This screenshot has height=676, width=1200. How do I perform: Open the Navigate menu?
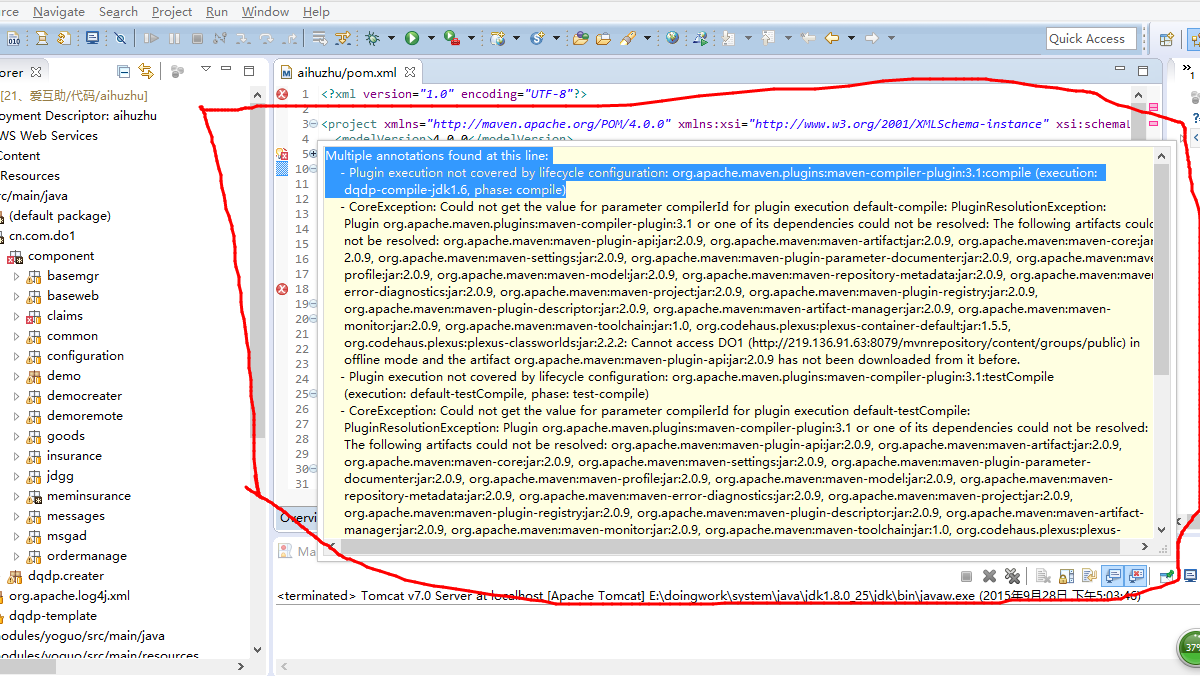(59, 11)
